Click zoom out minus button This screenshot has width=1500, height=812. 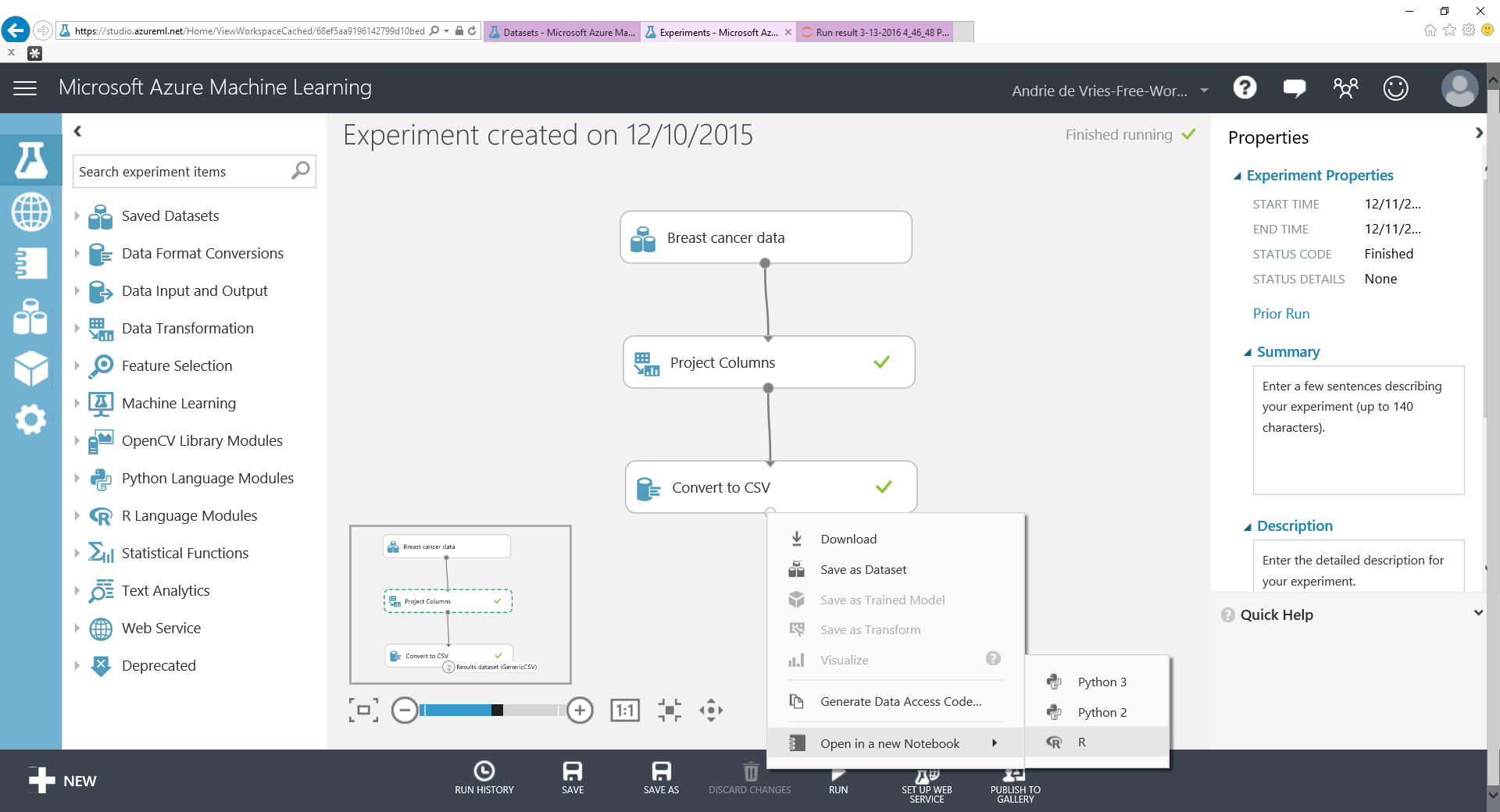[x=405, y=710]
